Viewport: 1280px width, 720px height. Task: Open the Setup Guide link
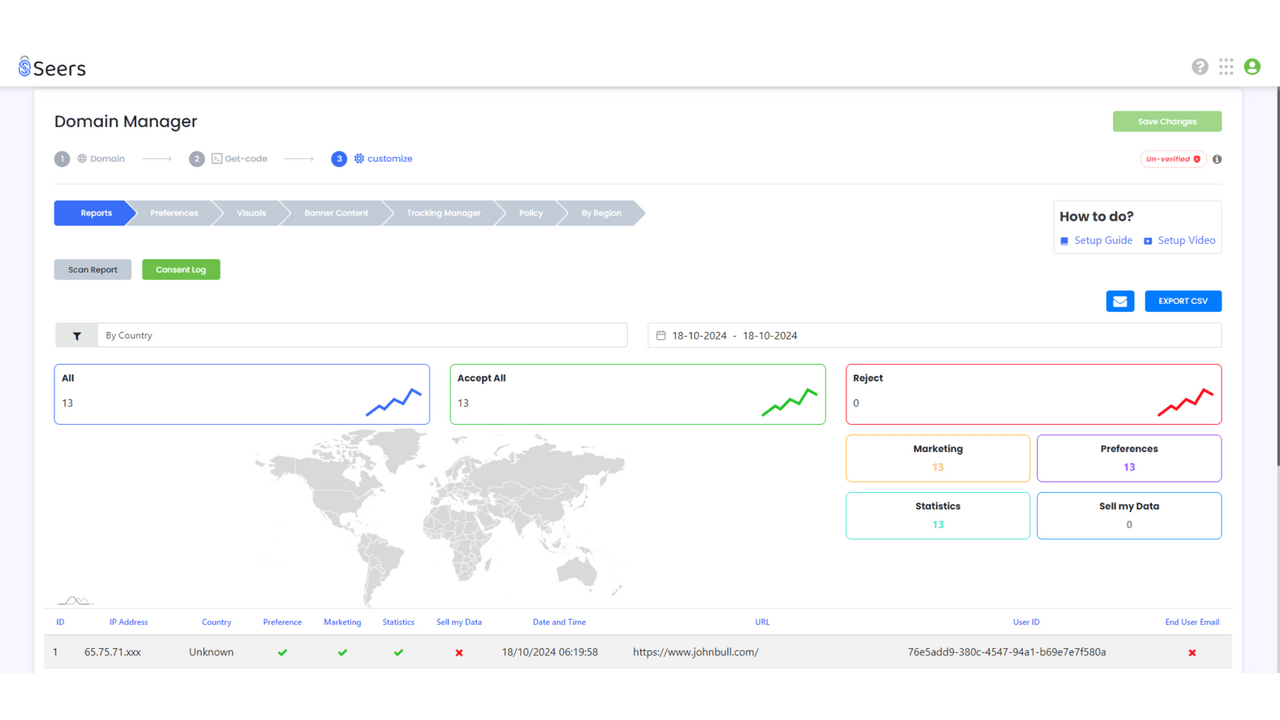coord(1096,240)
